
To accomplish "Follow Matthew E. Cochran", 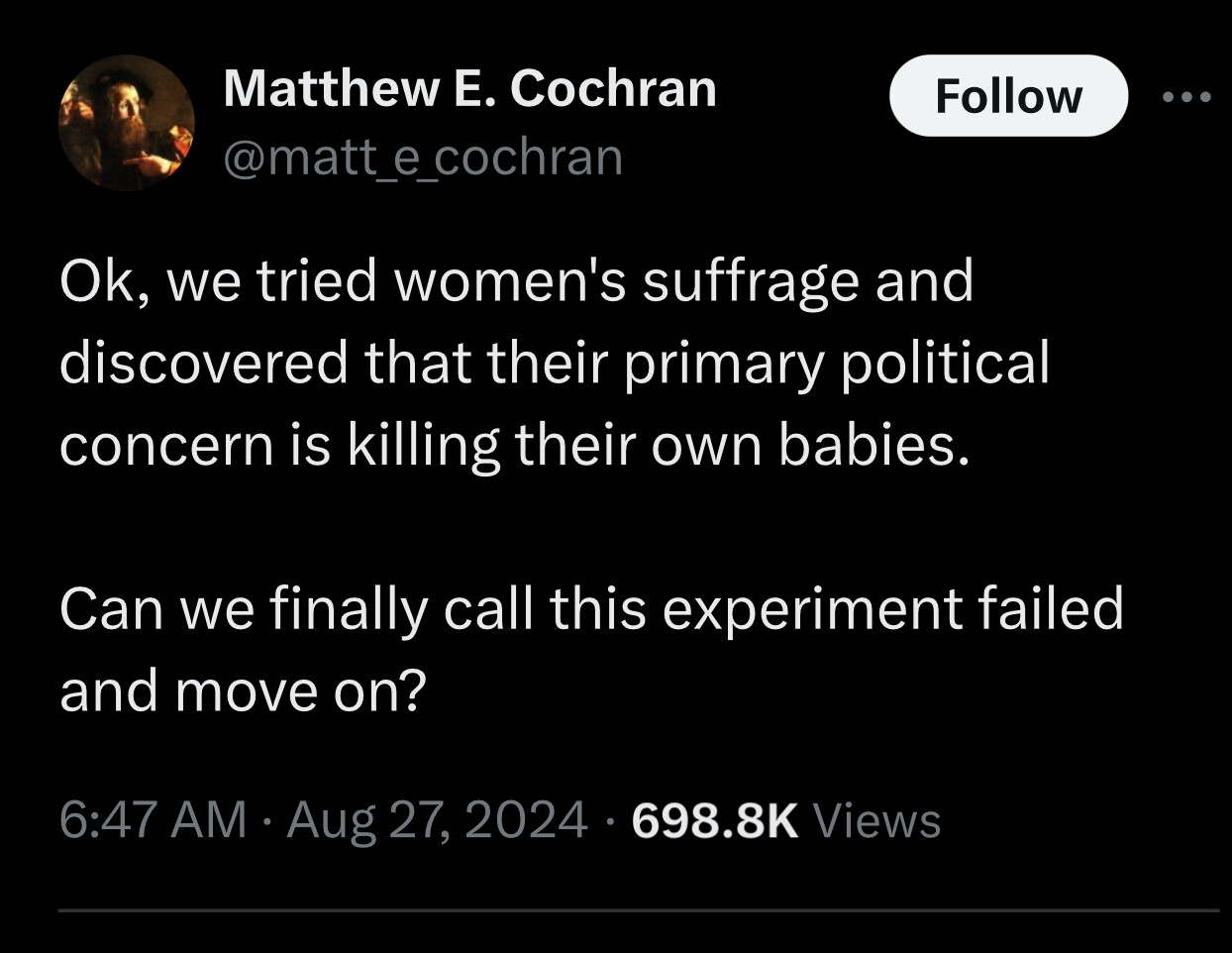I will (1007, 96).
